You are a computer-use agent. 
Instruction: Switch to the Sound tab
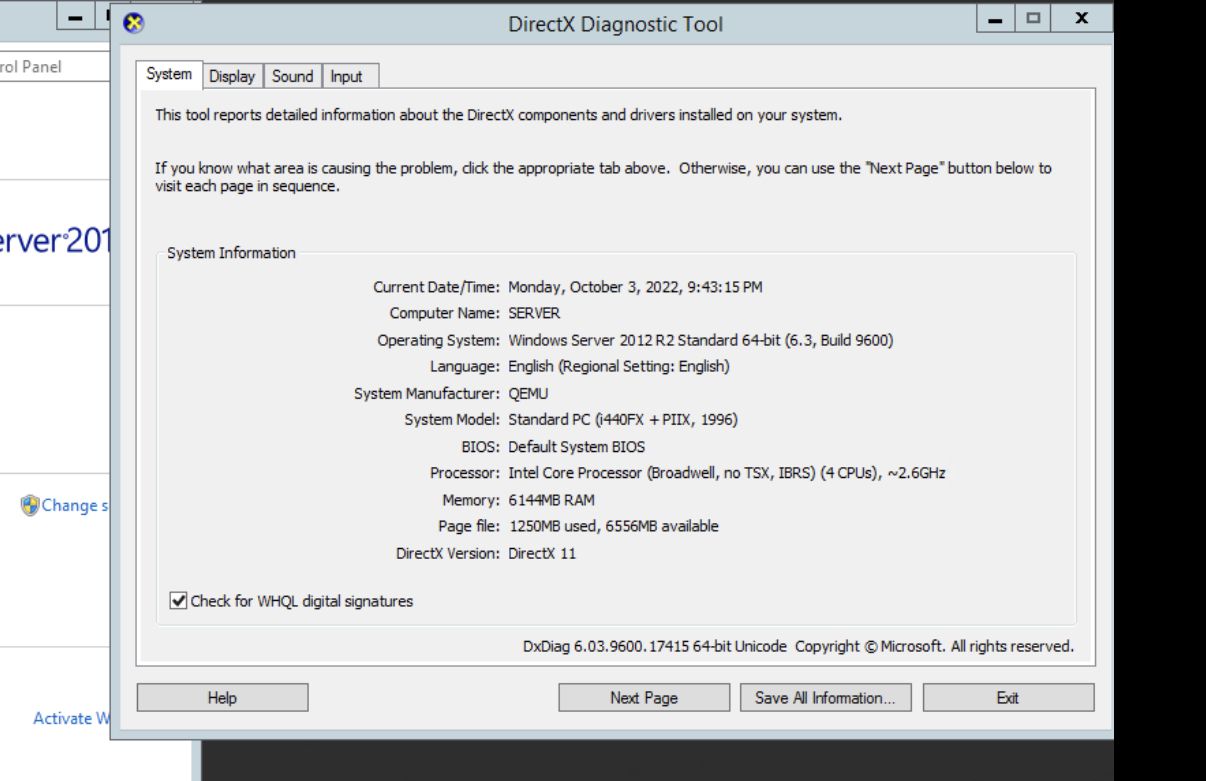tap(292, 76)
